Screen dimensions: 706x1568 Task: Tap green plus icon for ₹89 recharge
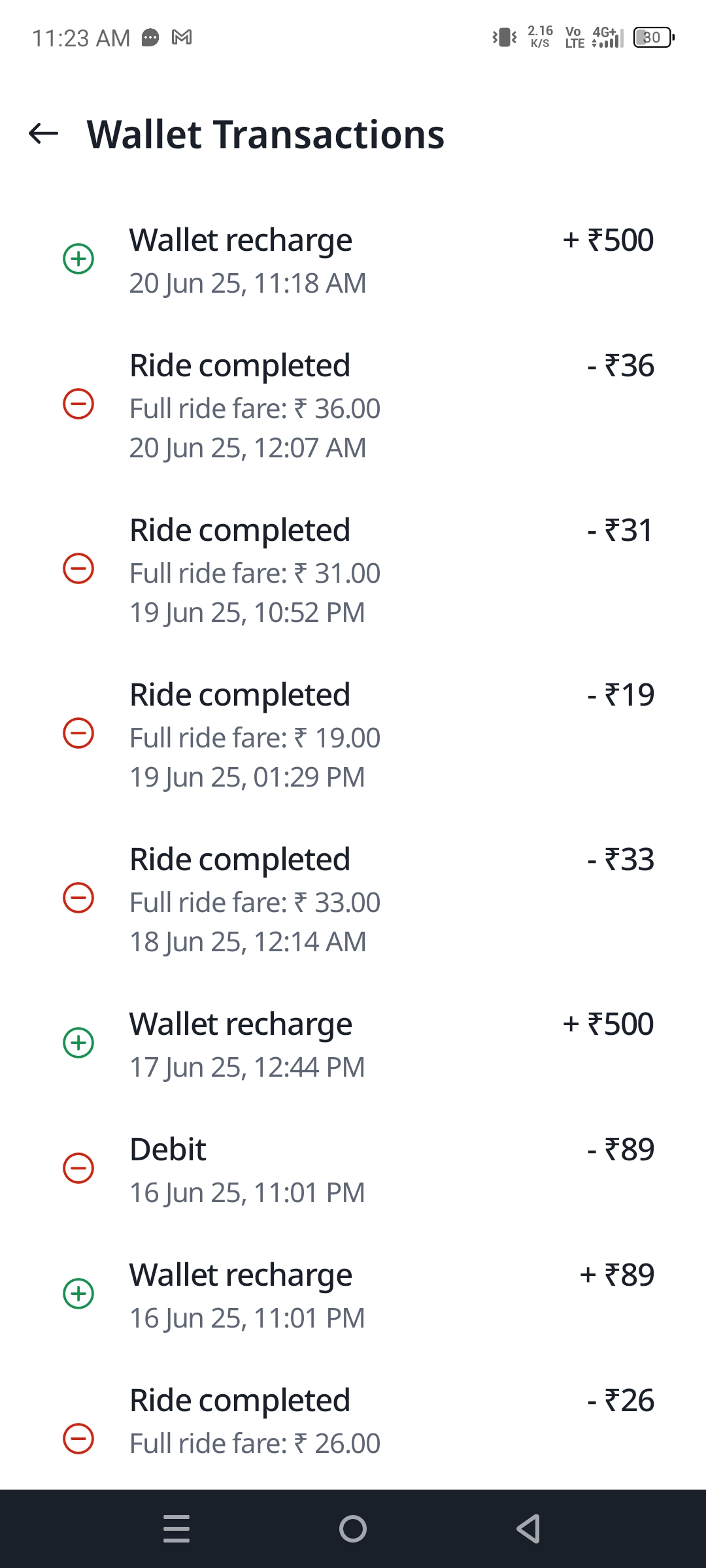(78, 1294)
